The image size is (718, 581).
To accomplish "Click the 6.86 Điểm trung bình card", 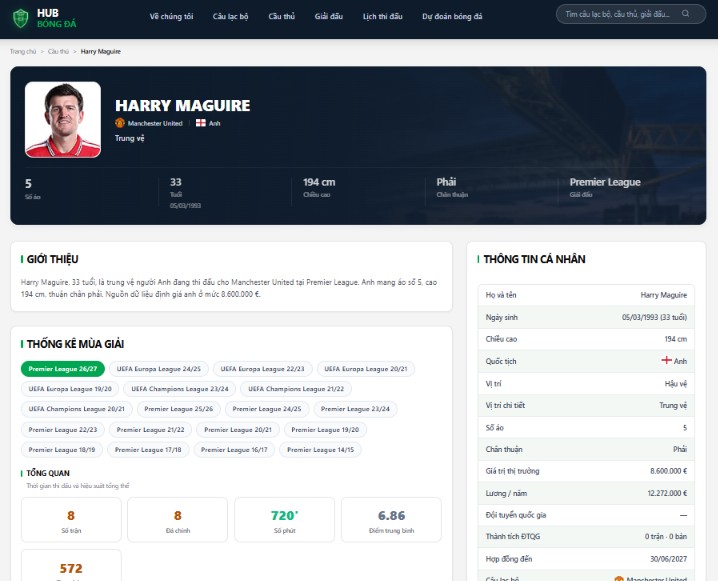I will pos(392,520).
